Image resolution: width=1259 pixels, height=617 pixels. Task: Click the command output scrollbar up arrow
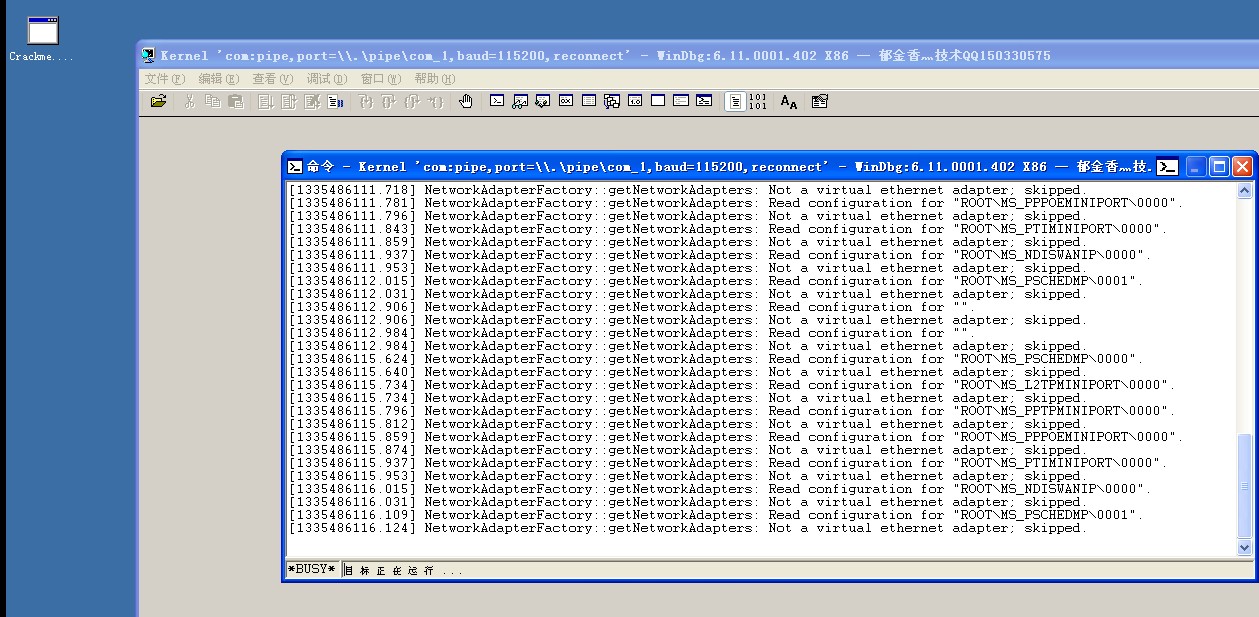[x=1244, y=190]
